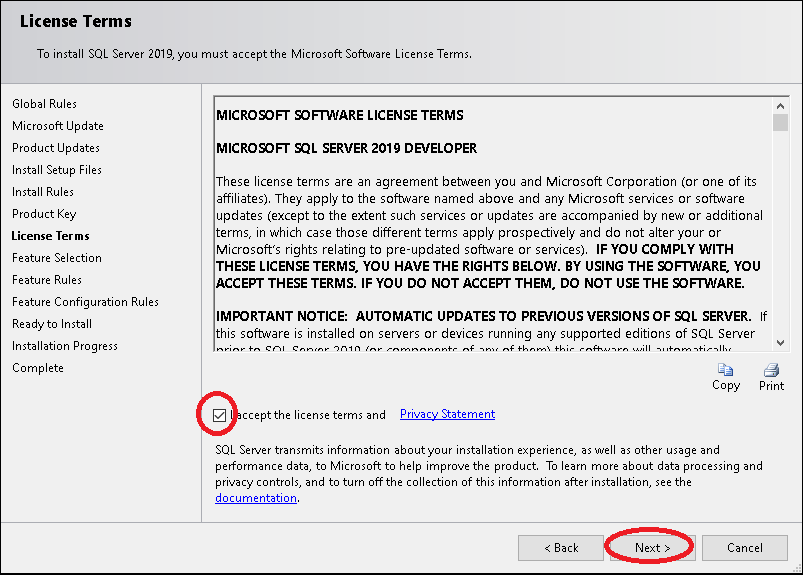Select Install Setup Files step

tap(57, 170)
